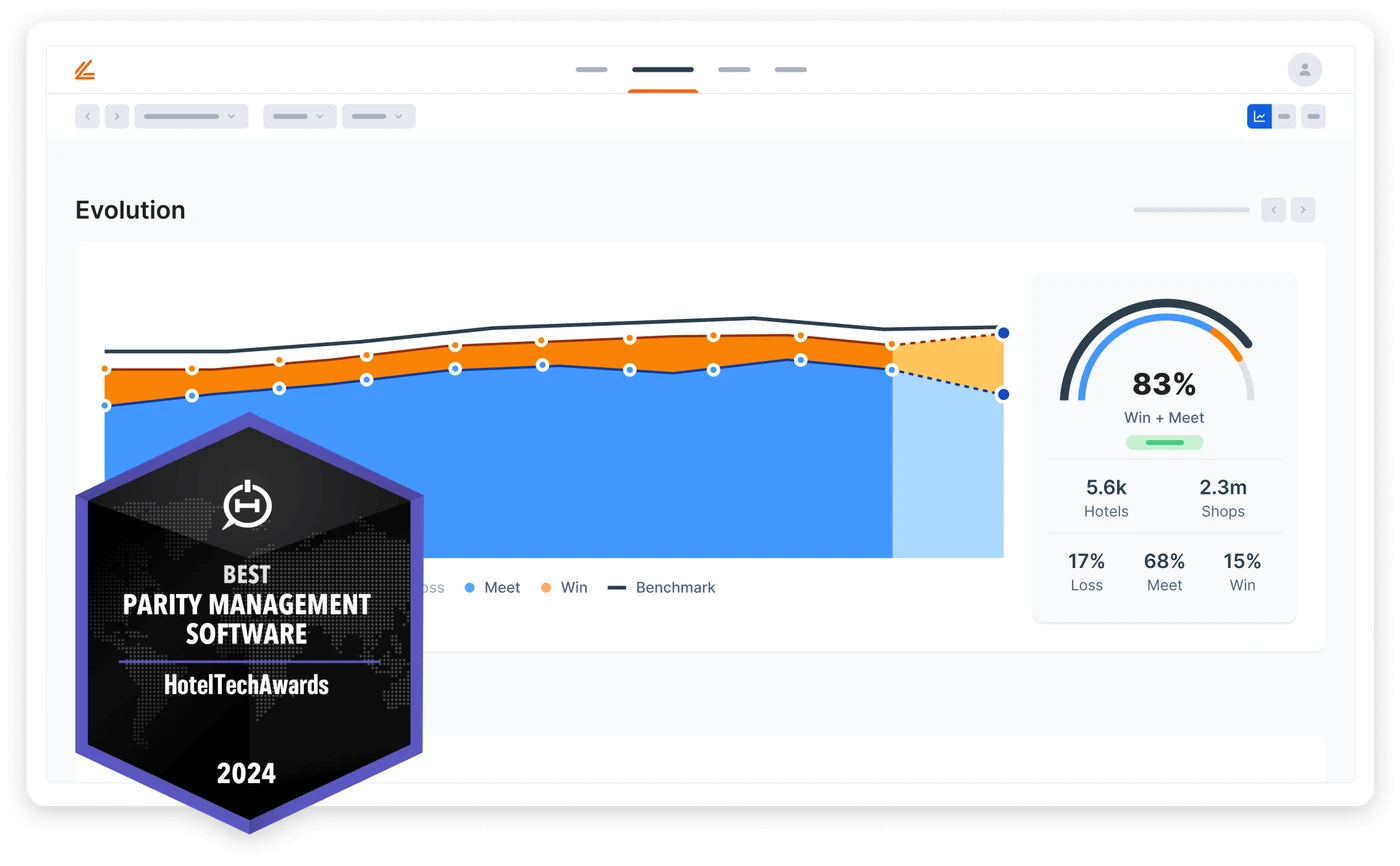Go back with the filter toolbar's left chevron

(x=88, y=117)
